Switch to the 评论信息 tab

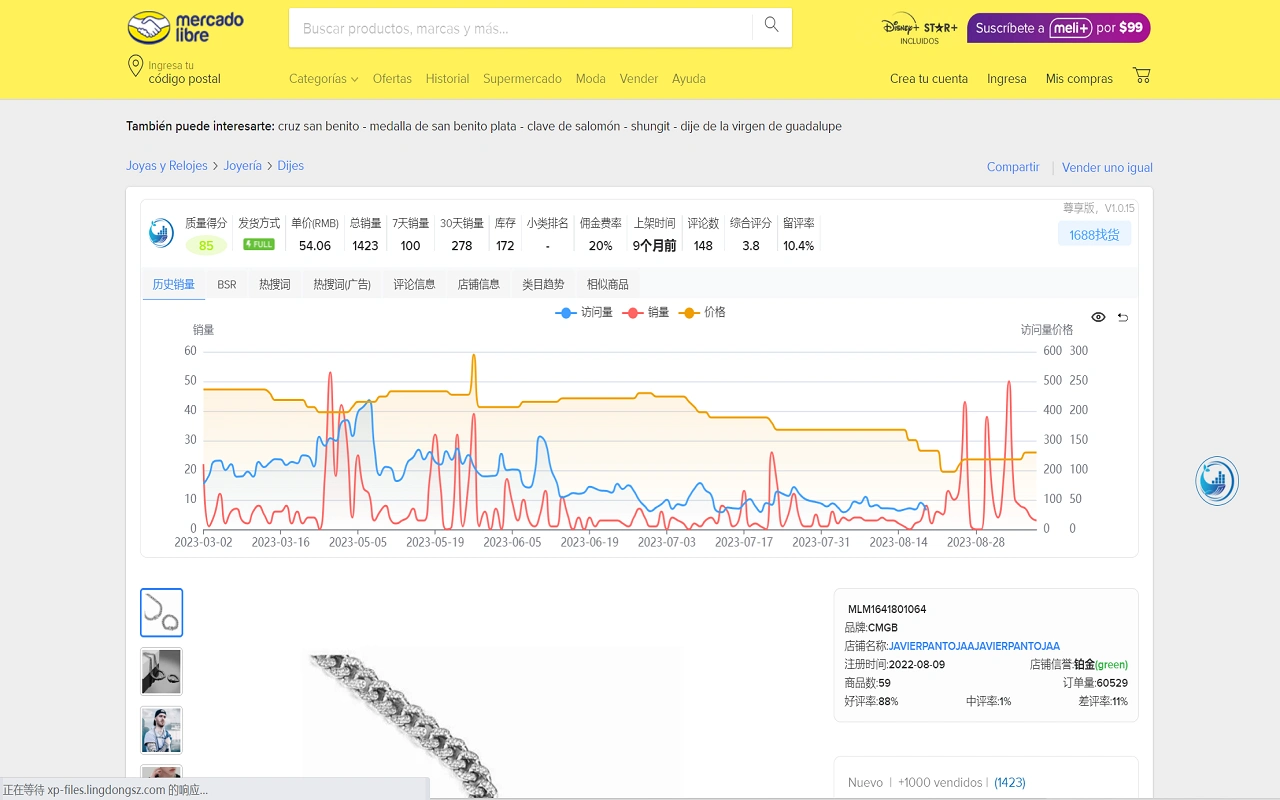click(x=414, y=285)
